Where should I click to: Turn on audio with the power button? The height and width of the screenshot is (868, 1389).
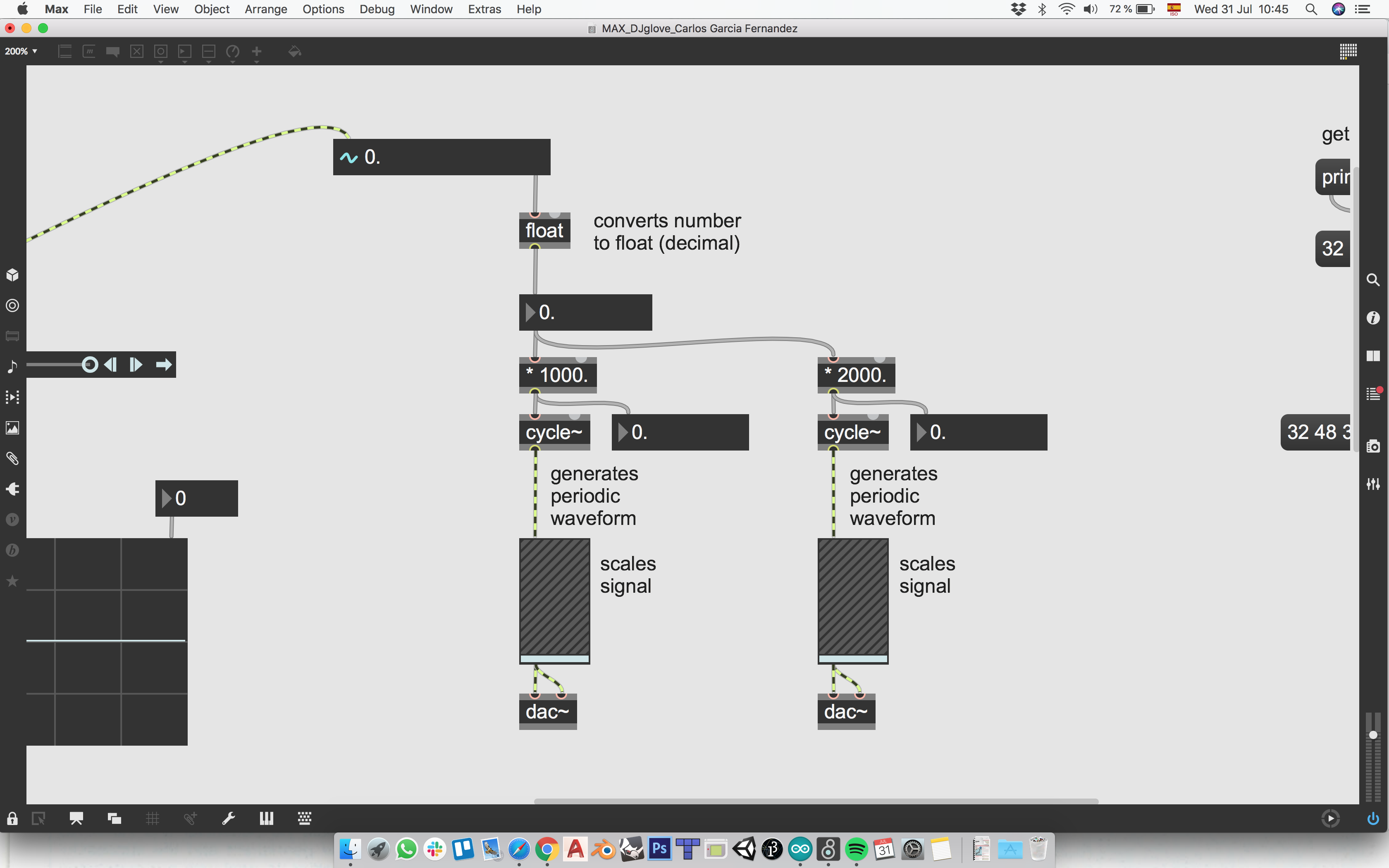coord(1373,819)
